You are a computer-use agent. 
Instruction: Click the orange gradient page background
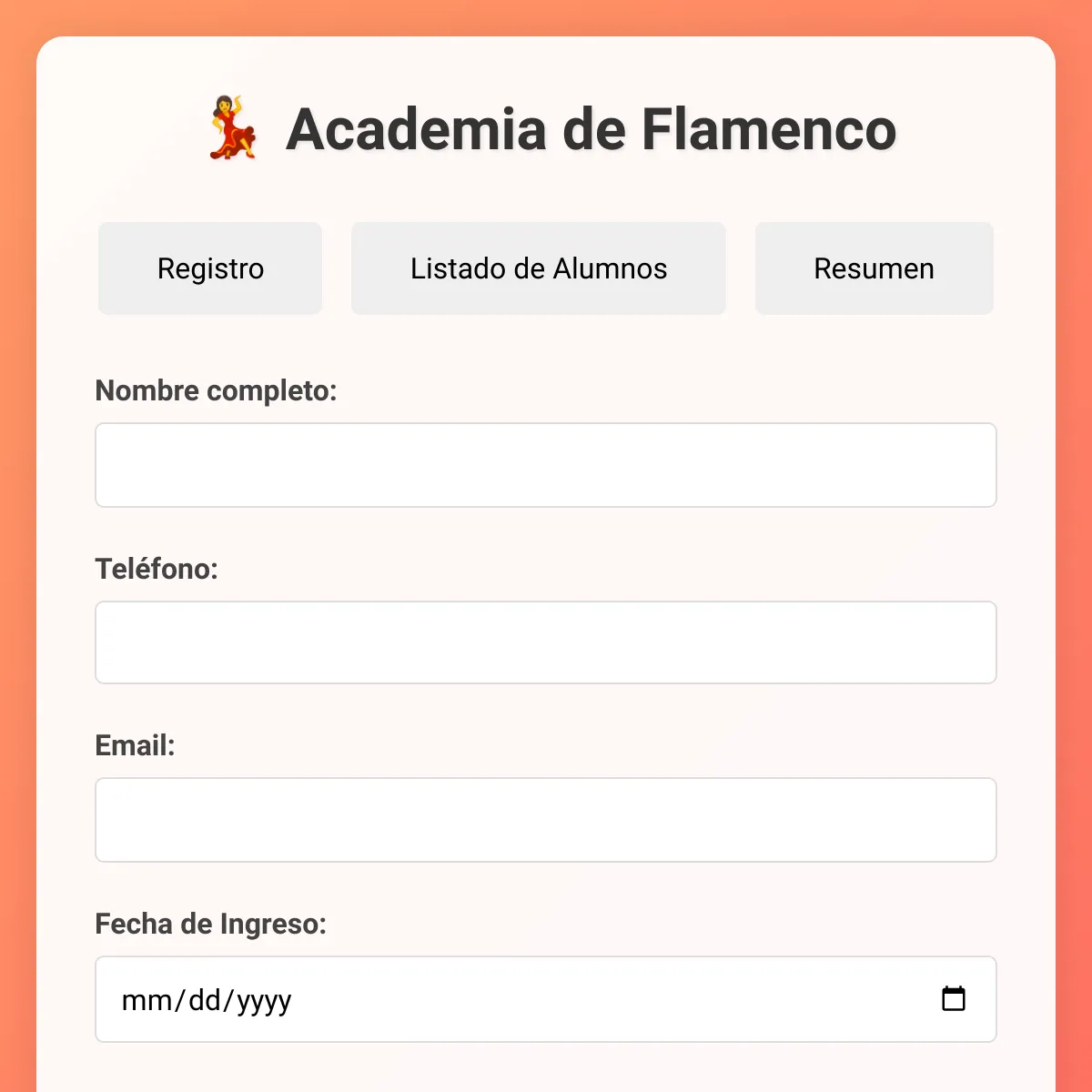point(16,546)
